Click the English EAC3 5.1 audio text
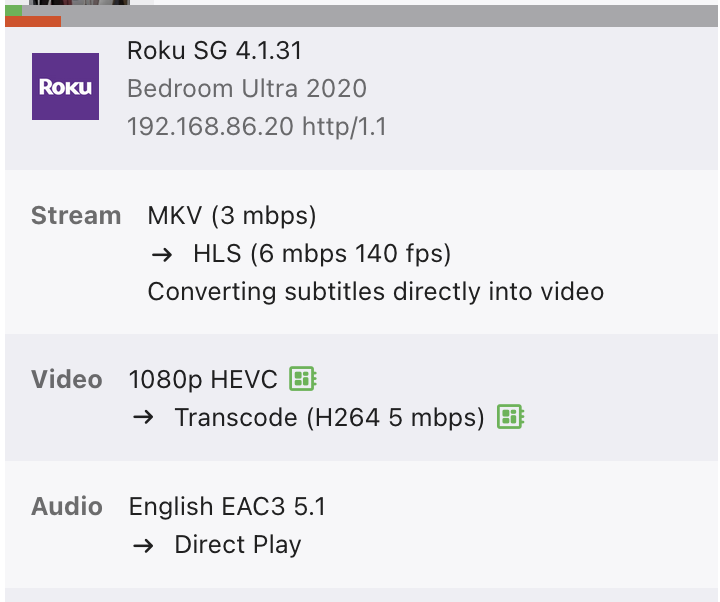Image resolution: width=720 pixels, height=602 pixels. (227, 507)
